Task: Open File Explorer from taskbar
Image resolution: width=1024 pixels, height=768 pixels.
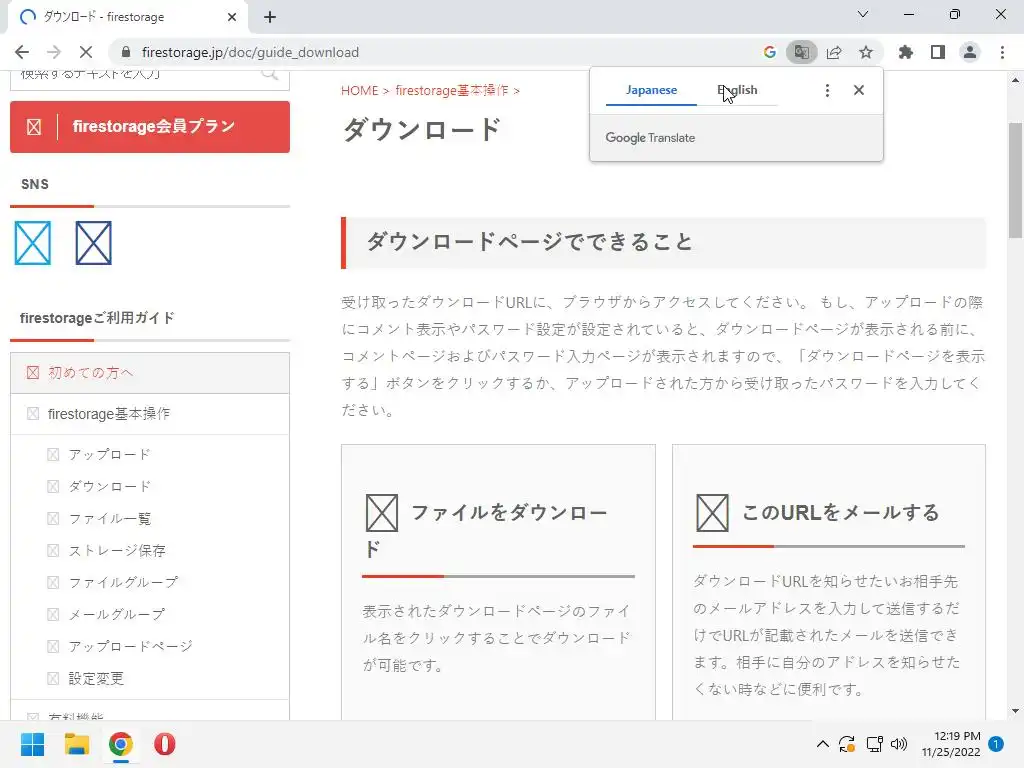Action: pyautogui.click(x=76, y=744)
